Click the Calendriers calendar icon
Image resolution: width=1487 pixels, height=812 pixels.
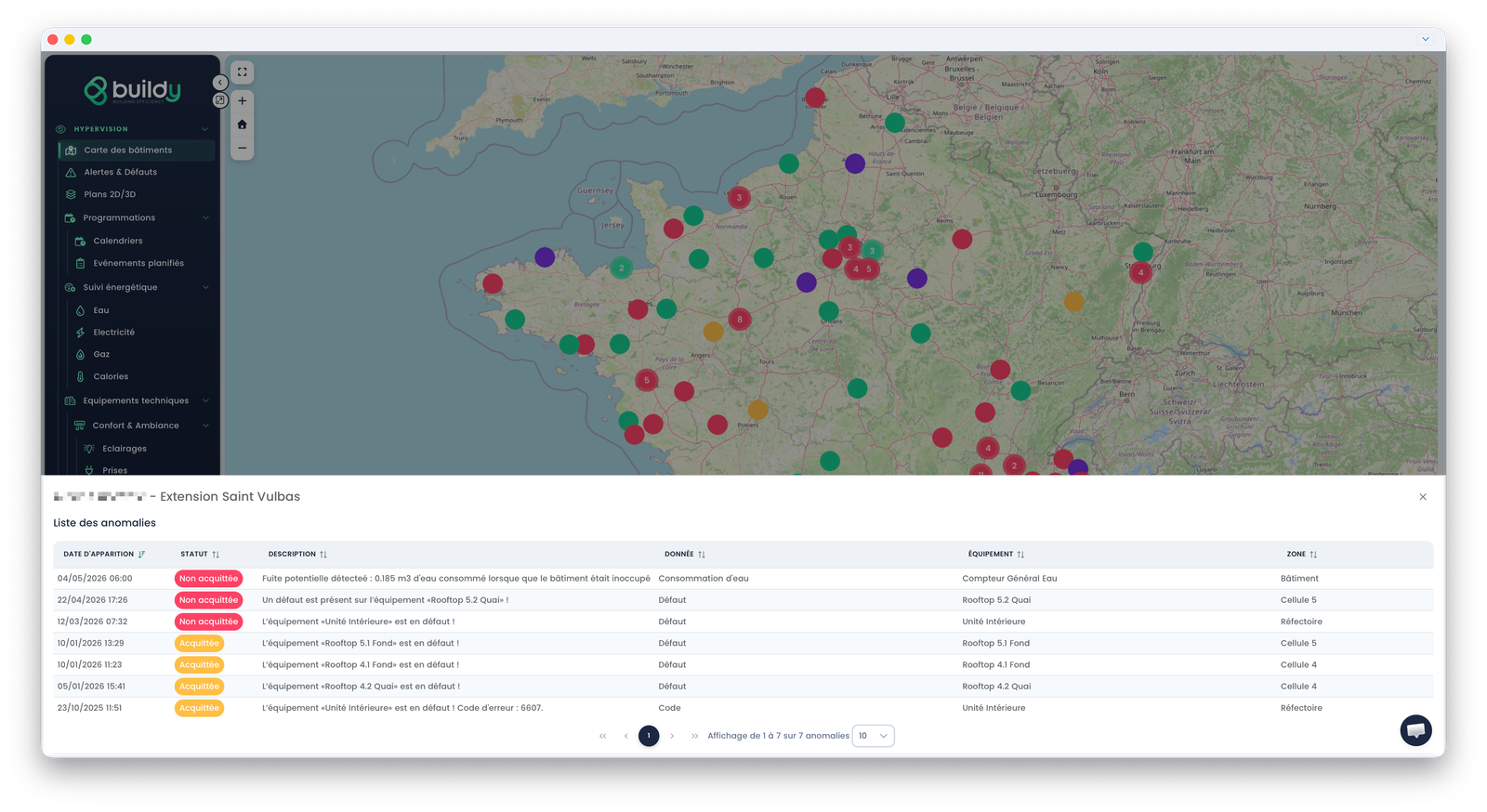[x=80, y=241]
